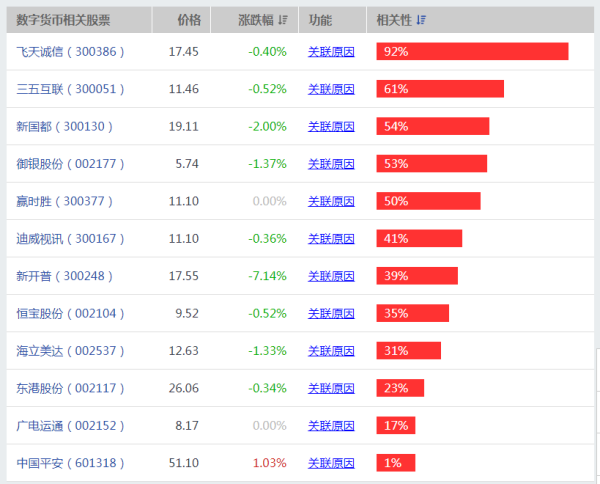Open 关联原因 for 恒宝股份

point(331,313)
